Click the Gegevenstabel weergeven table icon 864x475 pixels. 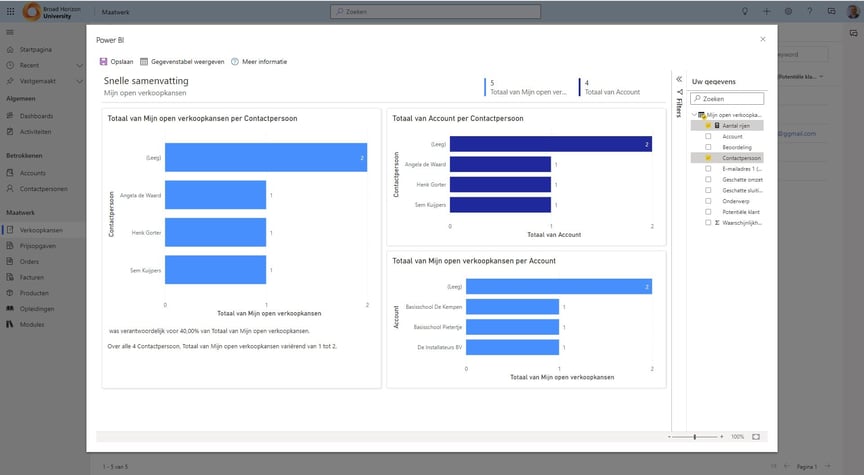144,62
